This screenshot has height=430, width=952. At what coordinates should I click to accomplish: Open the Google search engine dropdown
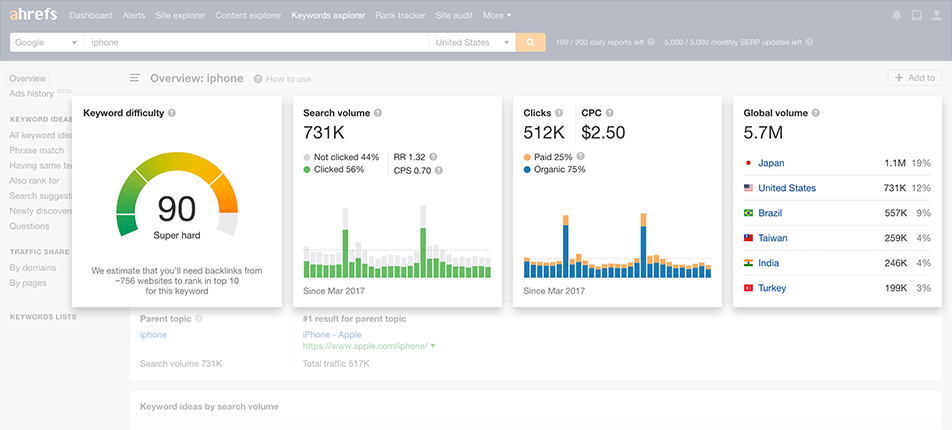pyautogui.click(x=46, y=43)
